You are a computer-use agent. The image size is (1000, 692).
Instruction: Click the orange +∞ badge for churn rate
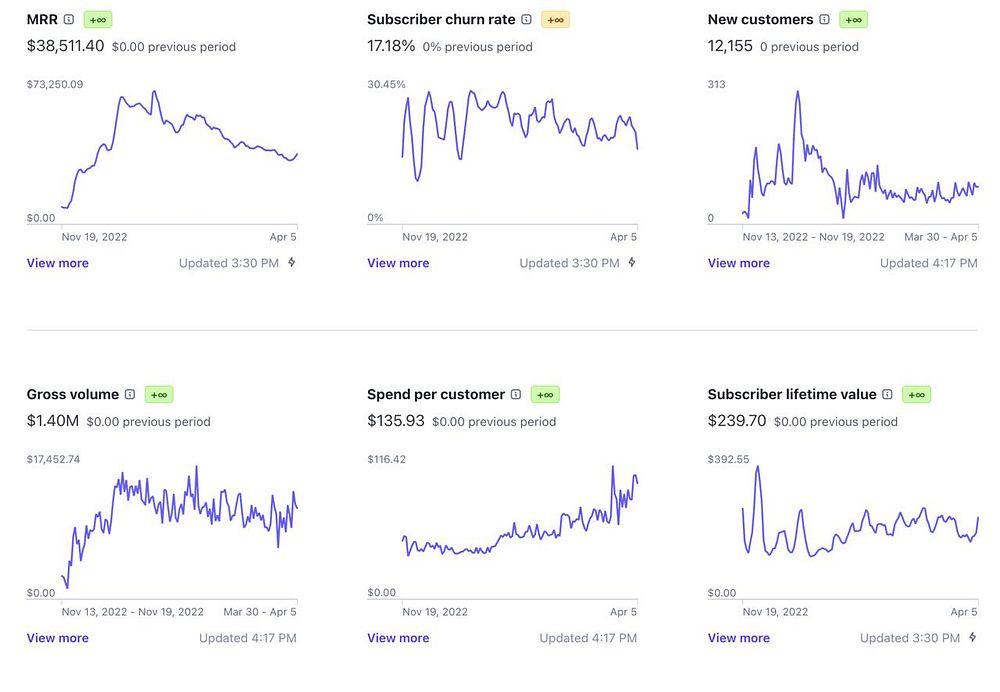coord(555,19)
